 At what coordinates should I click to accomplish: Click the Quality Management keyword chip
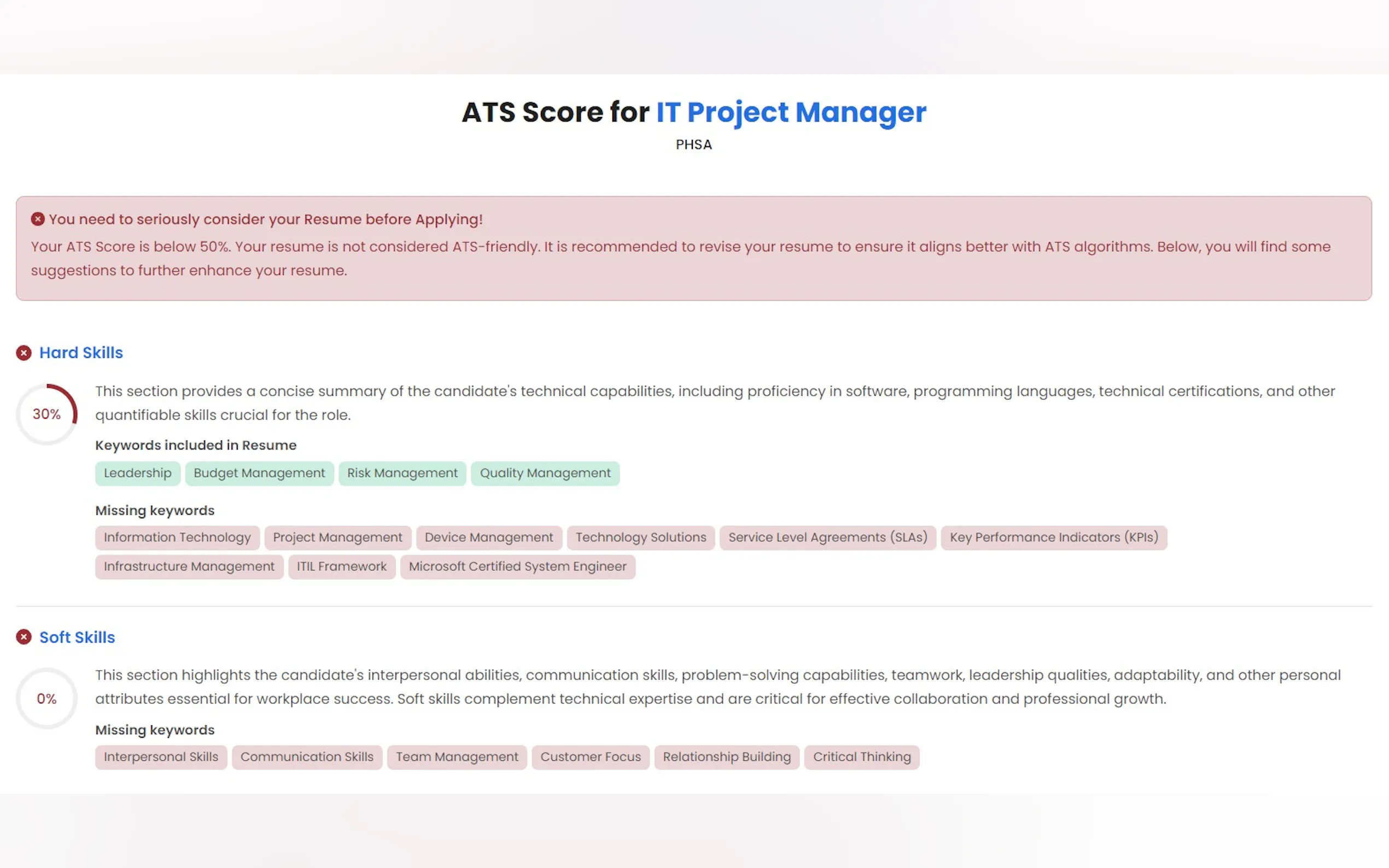point(545,473)
